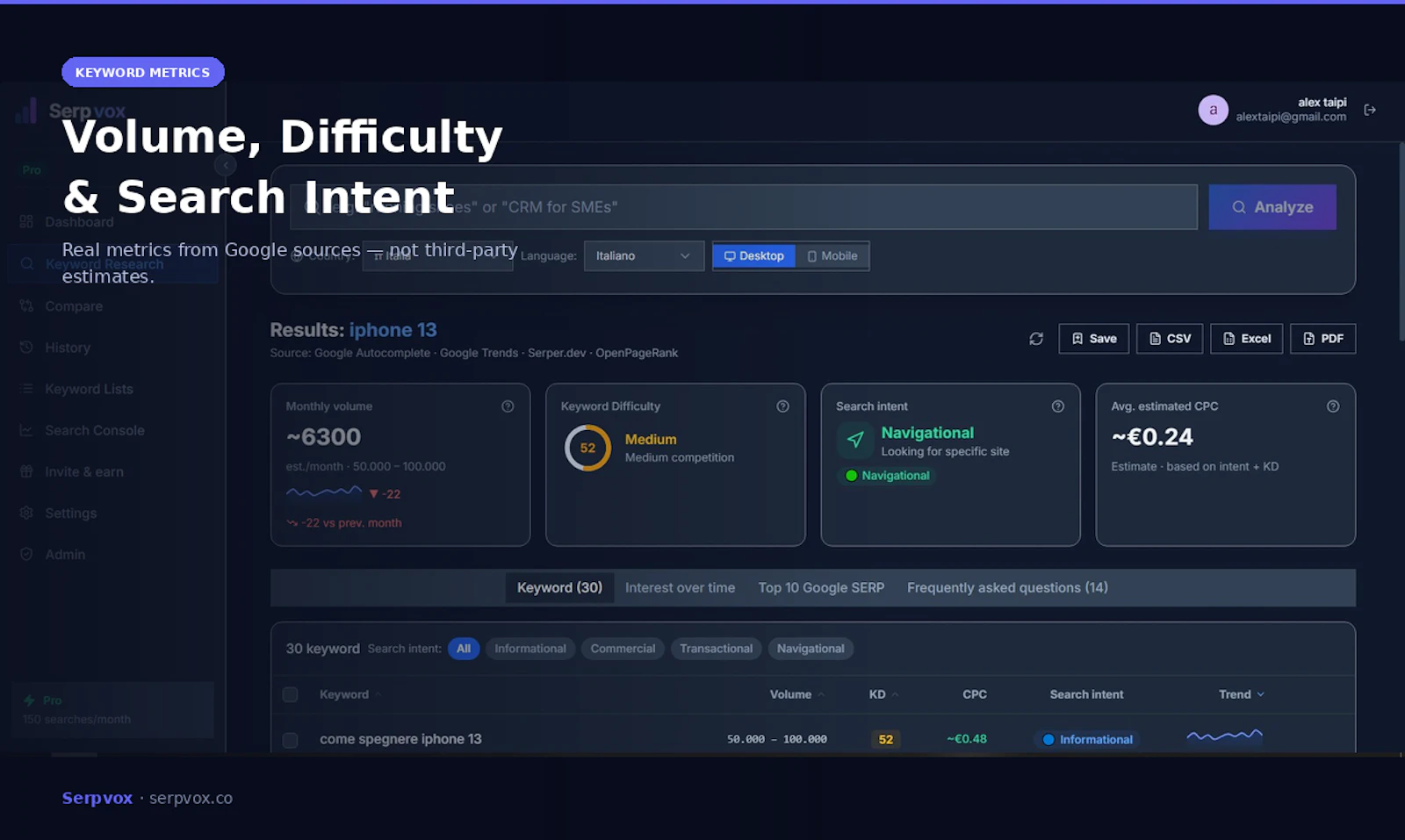This screenshot has height=840, width=1405.
Task: Switch to the Top 10 Google SERP tab
Action: point(821,588)
